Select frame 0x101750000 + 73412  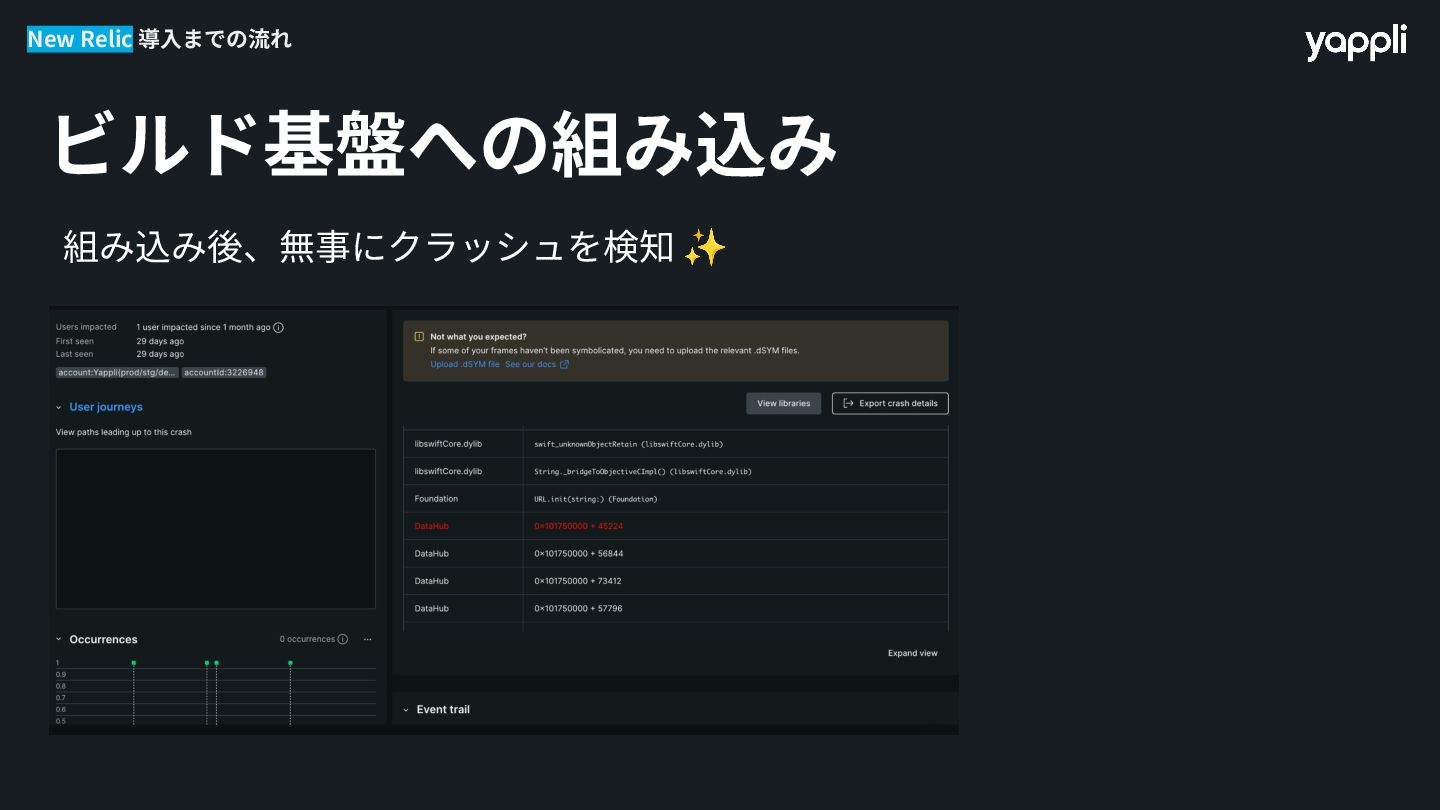tap(675, 581)
